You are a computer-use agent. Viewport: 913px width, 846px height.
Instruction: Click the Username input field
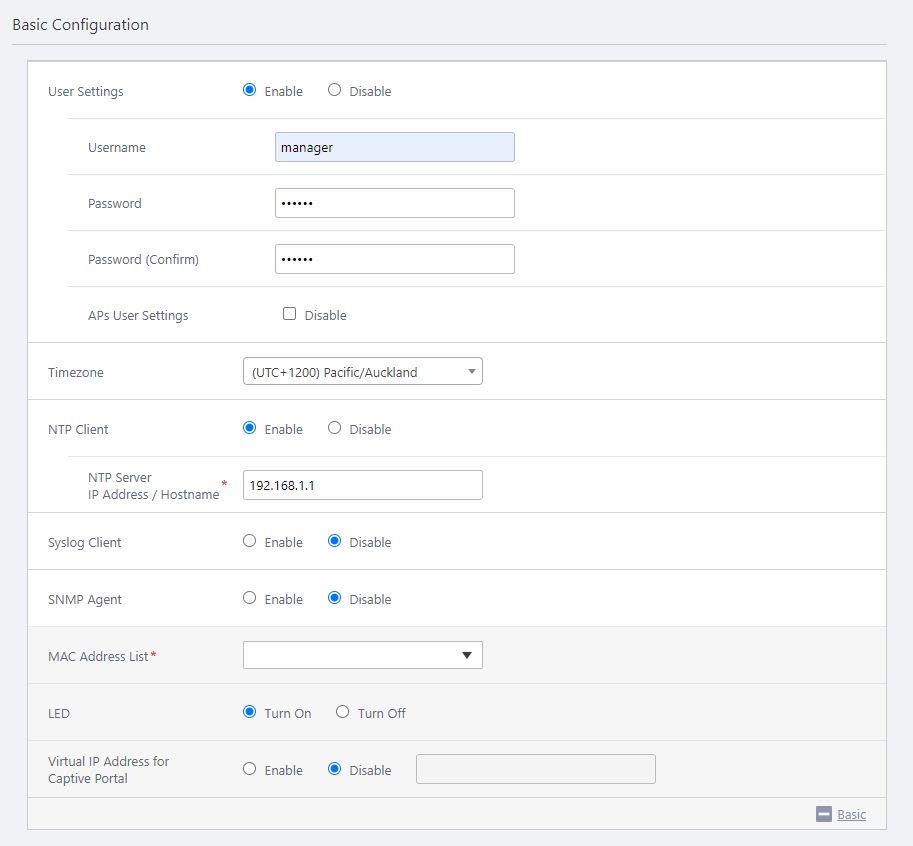pos(394,147)
